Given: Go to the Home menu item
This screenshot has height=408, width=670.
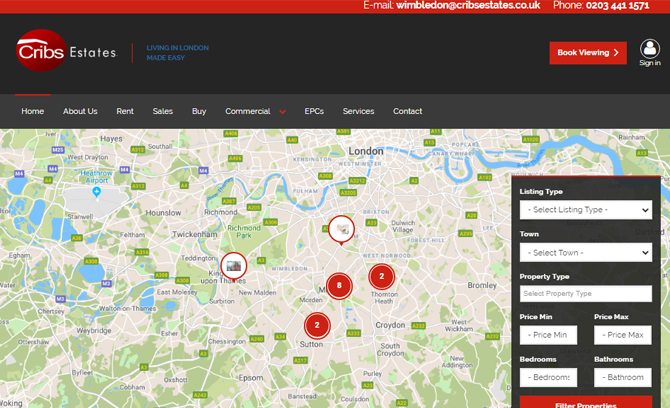Looking at the screenshot, I should pyautogui.click(x=32, y=111).
